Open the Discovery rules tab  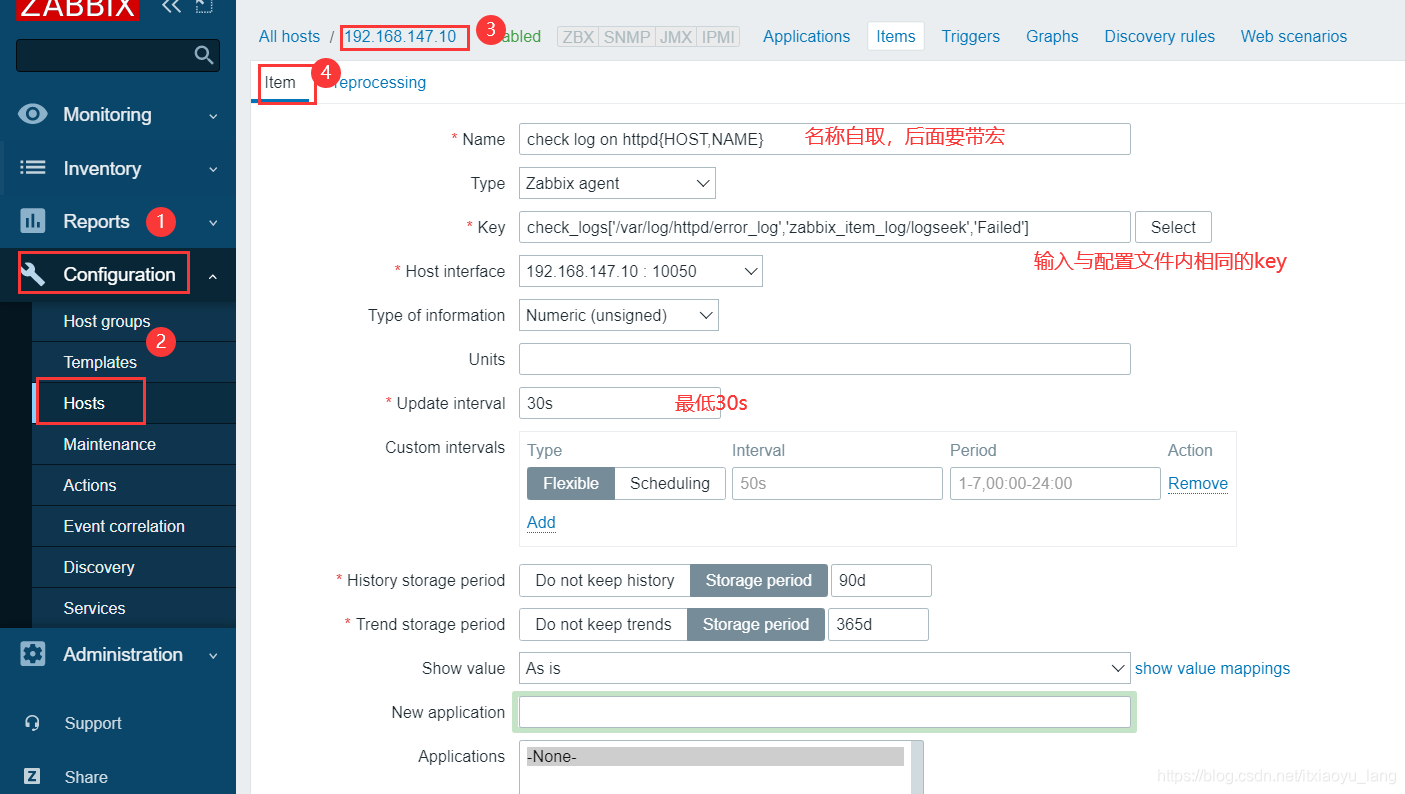pyautogui.click(x=1160, y=36)
